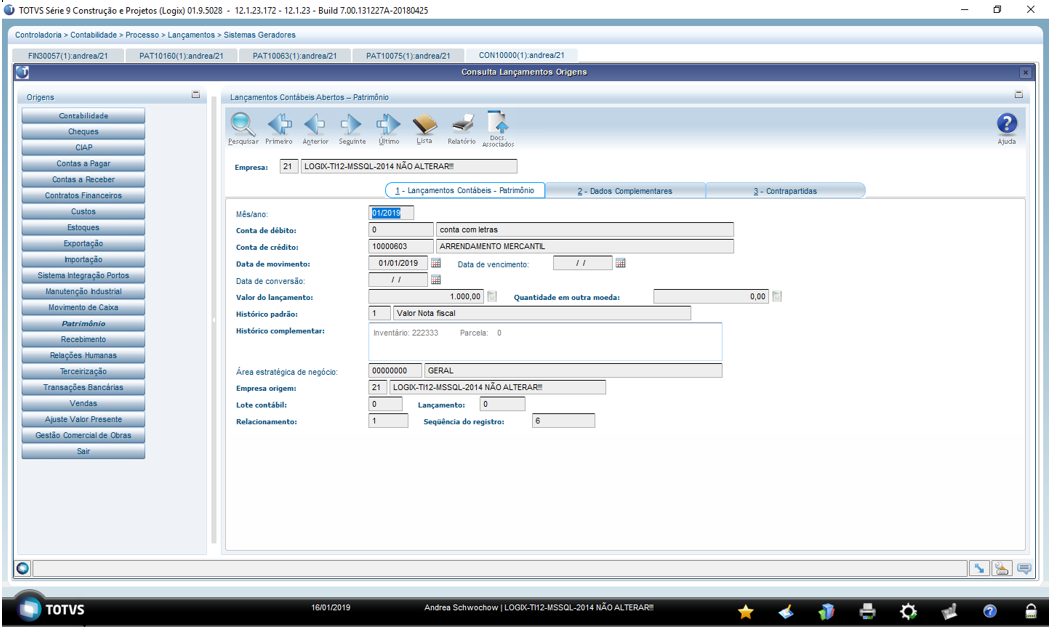This screenshot has width=1054, height=630.
Task: Click the Recebimento origin button
Action: [83, 340]
